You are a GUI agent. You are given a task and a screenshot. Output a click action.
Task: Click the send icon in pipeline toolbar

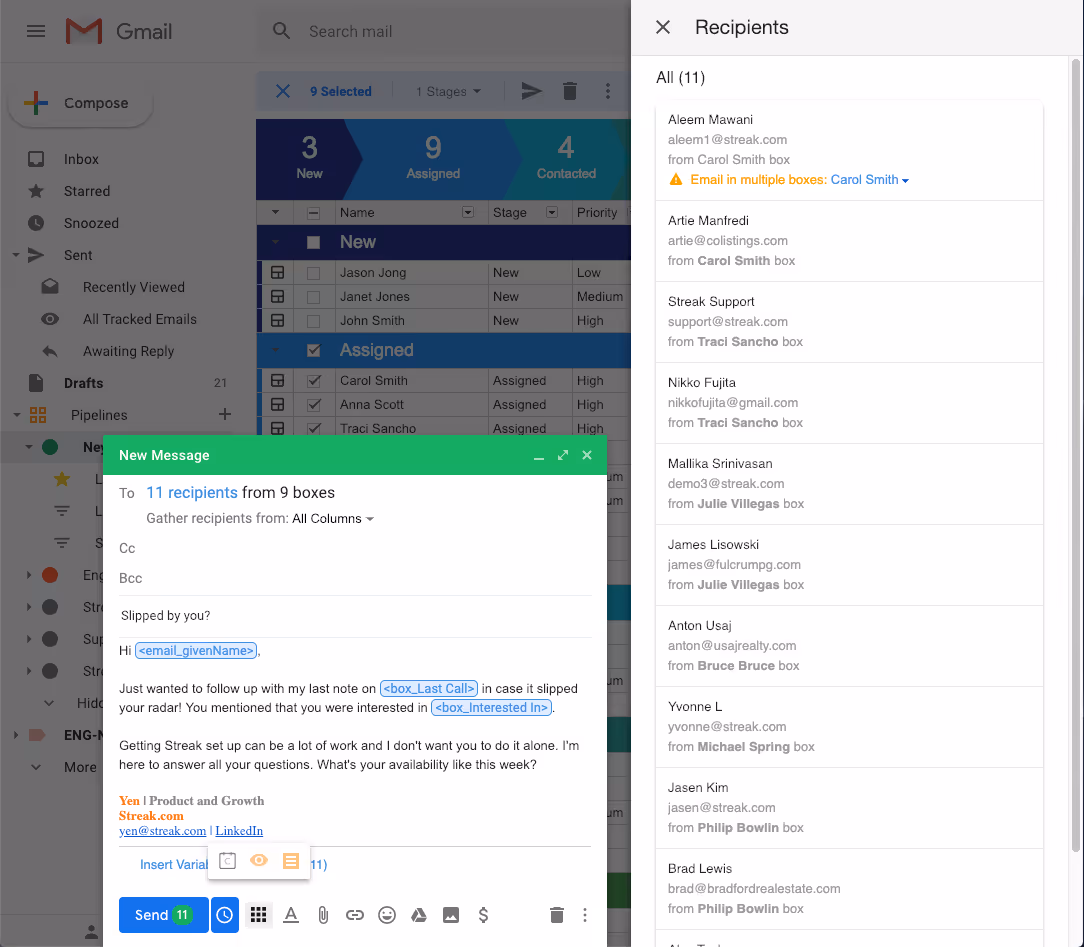[531, 91]
